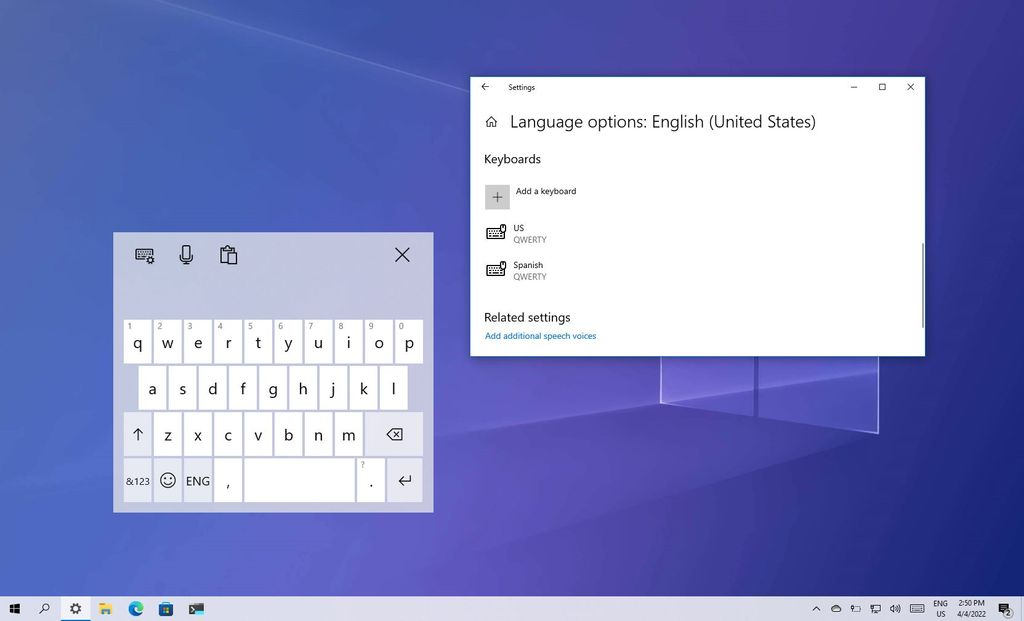
Task: Open keyboard layout options on touch keyboard
Action: [144, 255]
